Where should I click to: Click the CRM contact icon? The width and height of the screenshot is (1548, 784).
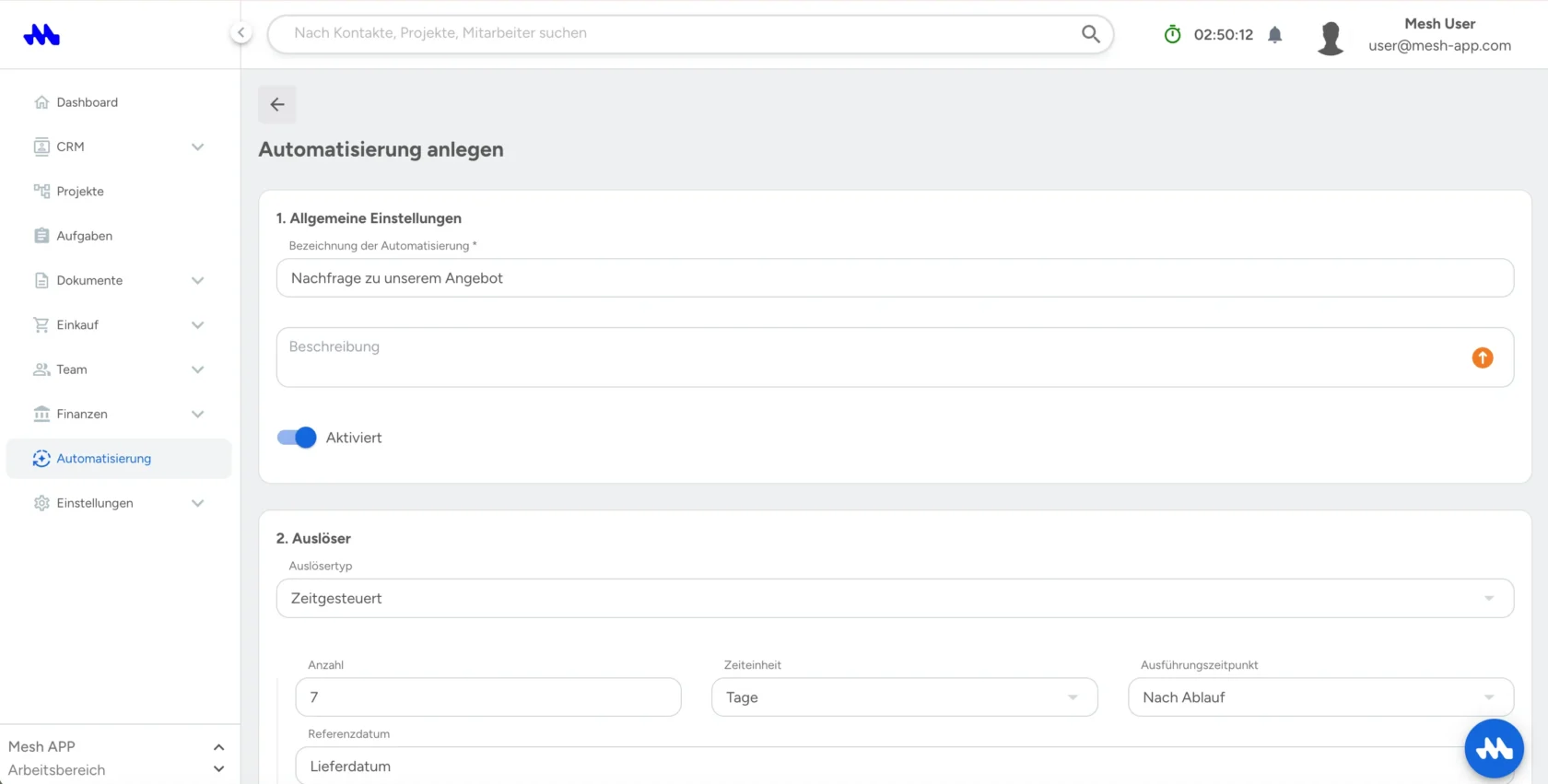pos(41,146)
